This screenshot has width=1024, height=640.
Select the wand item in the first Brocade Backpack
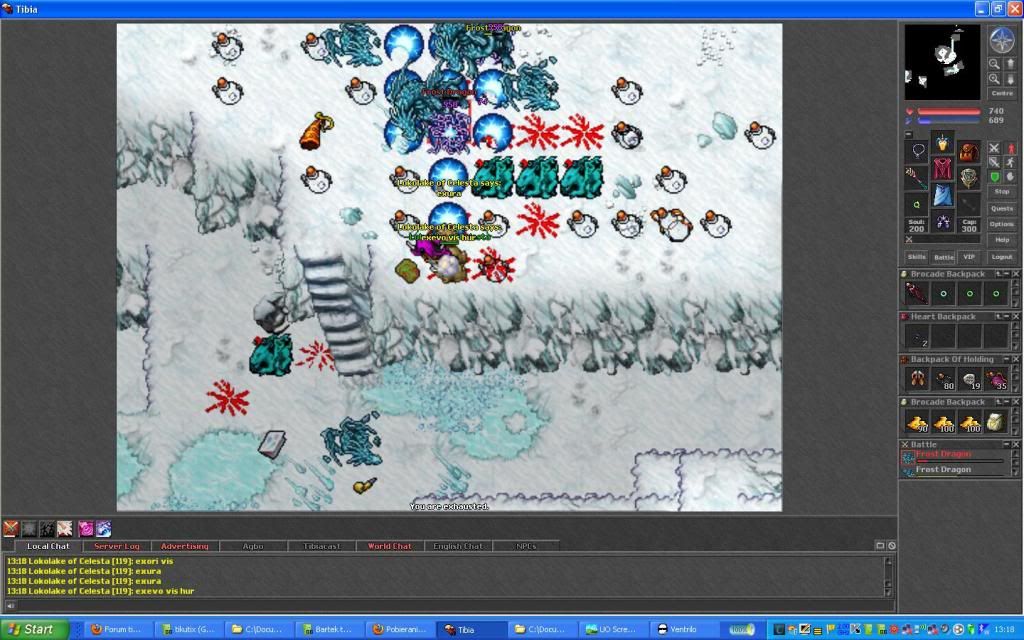point(916,293)
